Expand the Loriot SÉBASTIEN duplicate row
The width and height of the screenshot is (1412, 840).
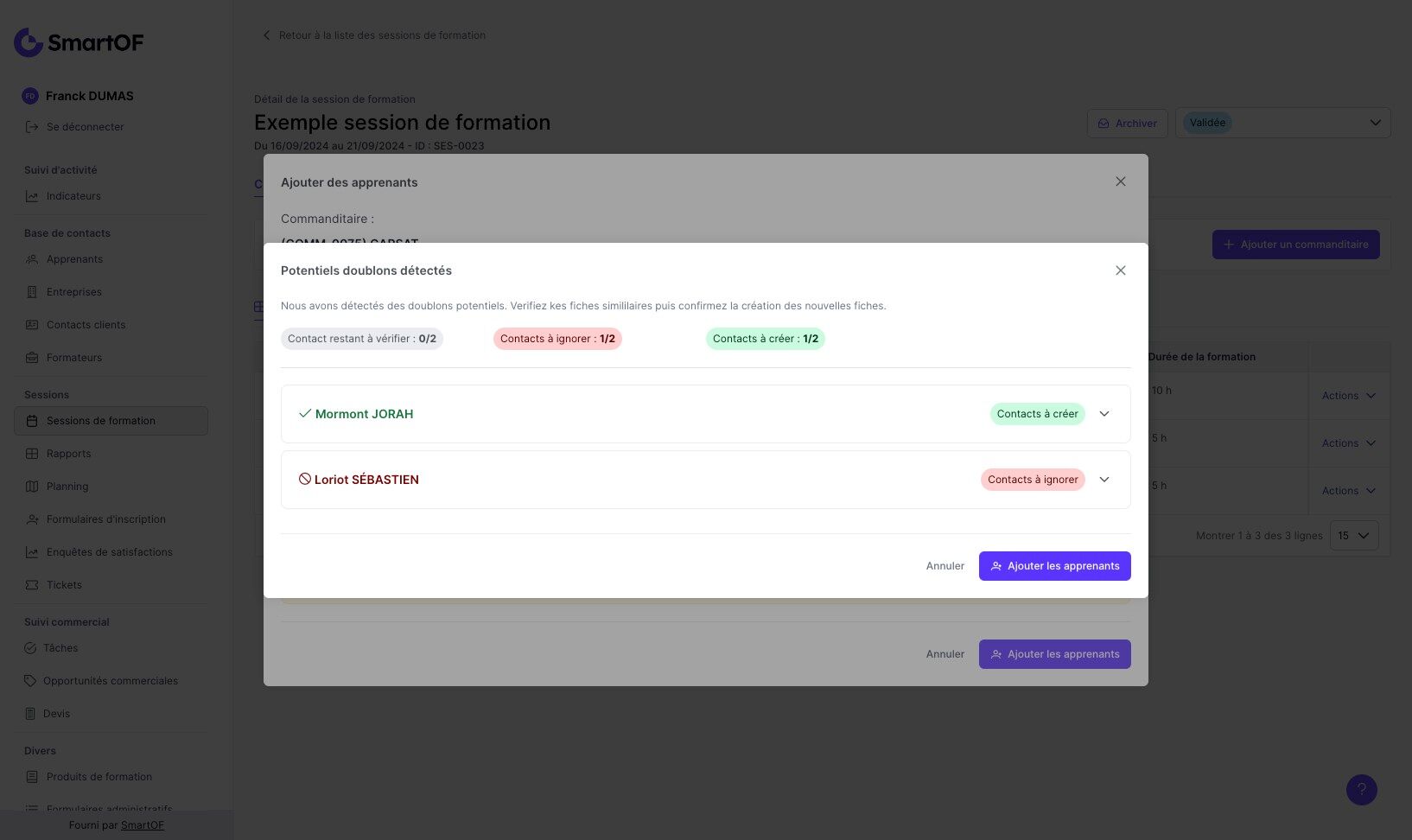1104,480
